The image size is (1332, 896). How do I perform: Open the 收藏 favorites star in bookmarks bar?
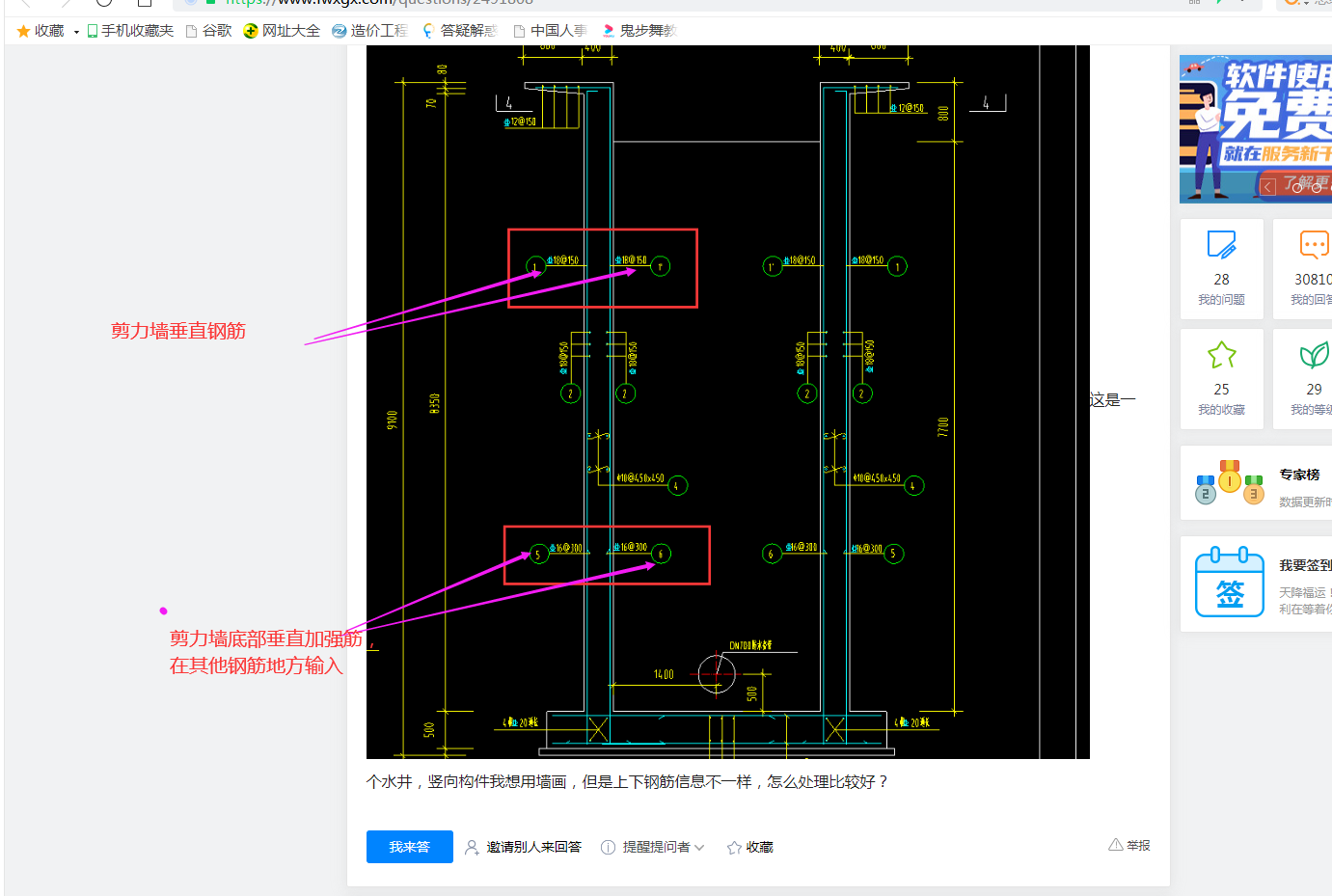click(x=24, y=31)
